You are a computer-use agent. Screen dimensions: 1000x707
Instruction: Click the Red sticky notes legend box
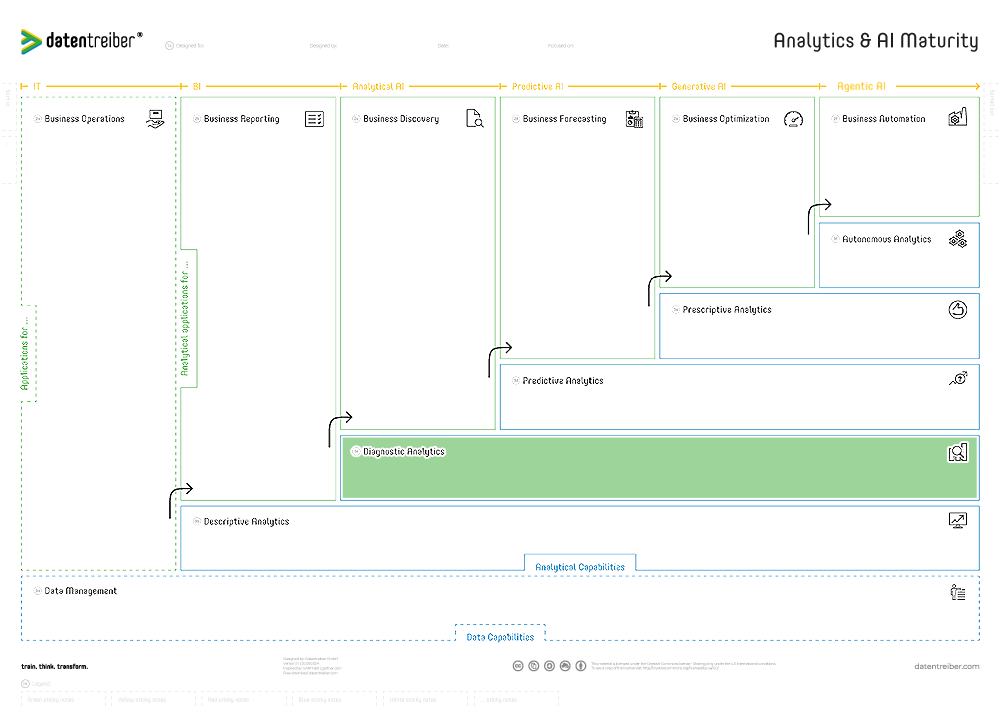pos(243,699)
